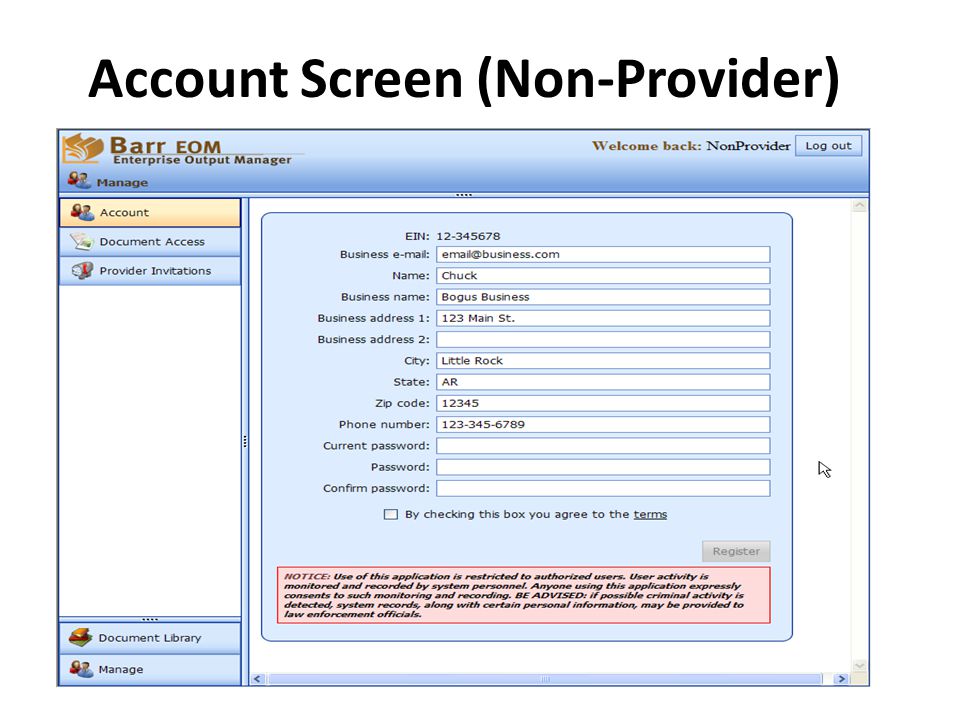Image resolution: width=960 pixels, height=720 pixels.
Task: Click the Document Library books icon
Action: pos(80,637)
